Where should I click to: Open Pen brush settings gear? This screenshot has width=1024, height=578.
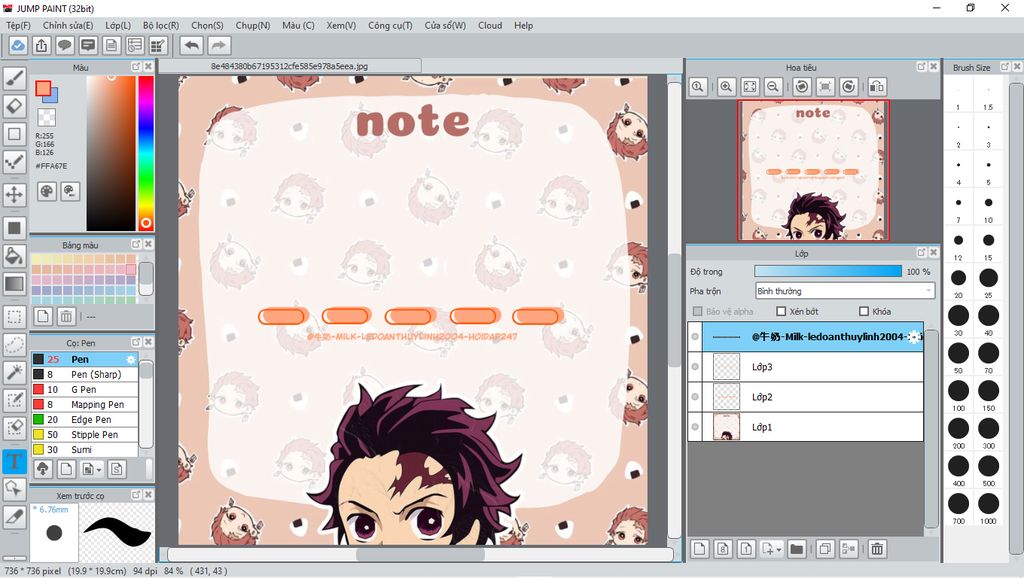(x=131, y=359)
